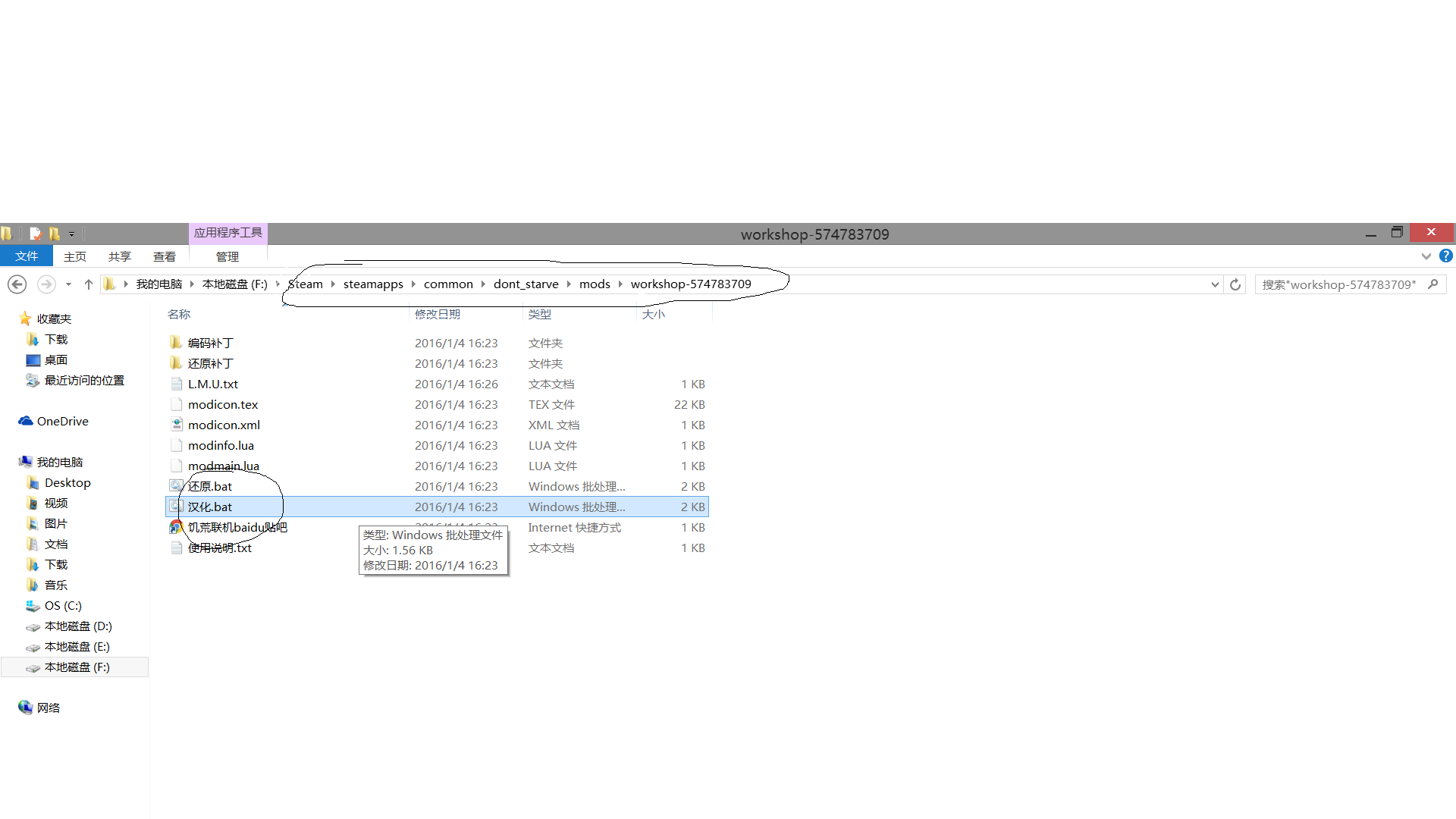Viewport: 1456px width, 819px height.
Task: Expand the ribbon with chevron arrow
Action: tap(1426, 256)
